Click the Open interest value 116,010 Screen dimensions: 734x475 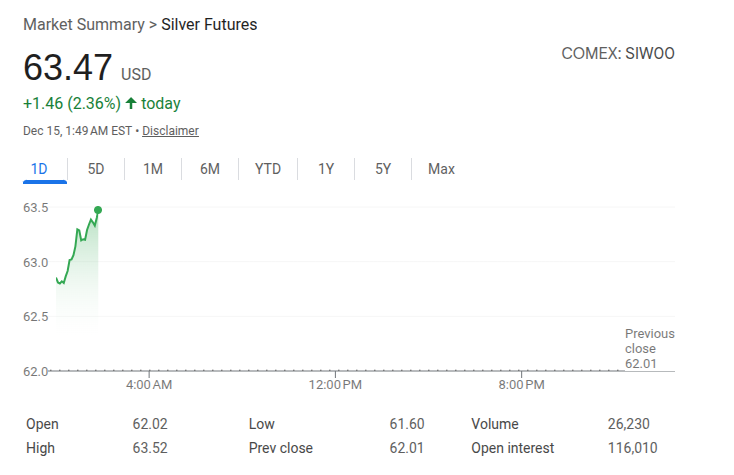[632, 448]
